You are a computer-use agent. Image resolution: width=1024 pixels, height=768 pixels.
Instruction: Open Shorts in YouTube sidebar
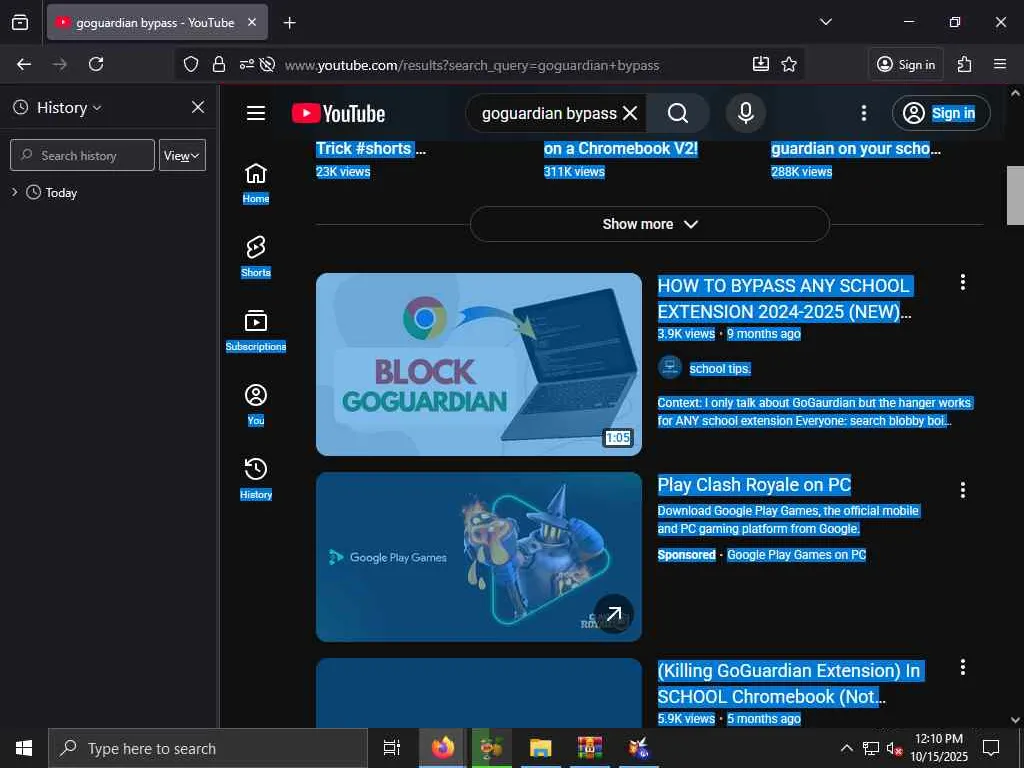(x=256, y=257)
